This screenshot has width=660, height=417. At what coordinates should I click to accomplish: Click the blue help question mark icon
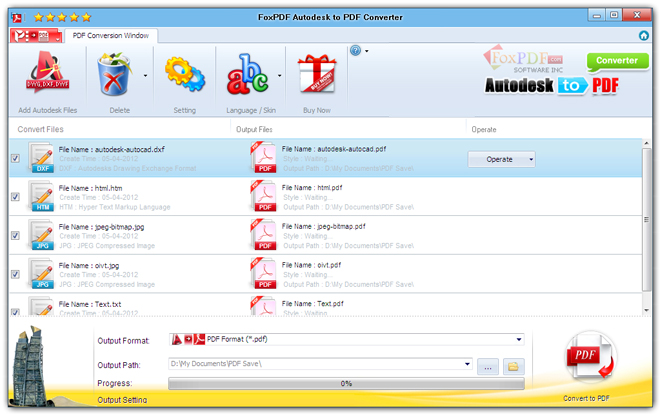356,51
